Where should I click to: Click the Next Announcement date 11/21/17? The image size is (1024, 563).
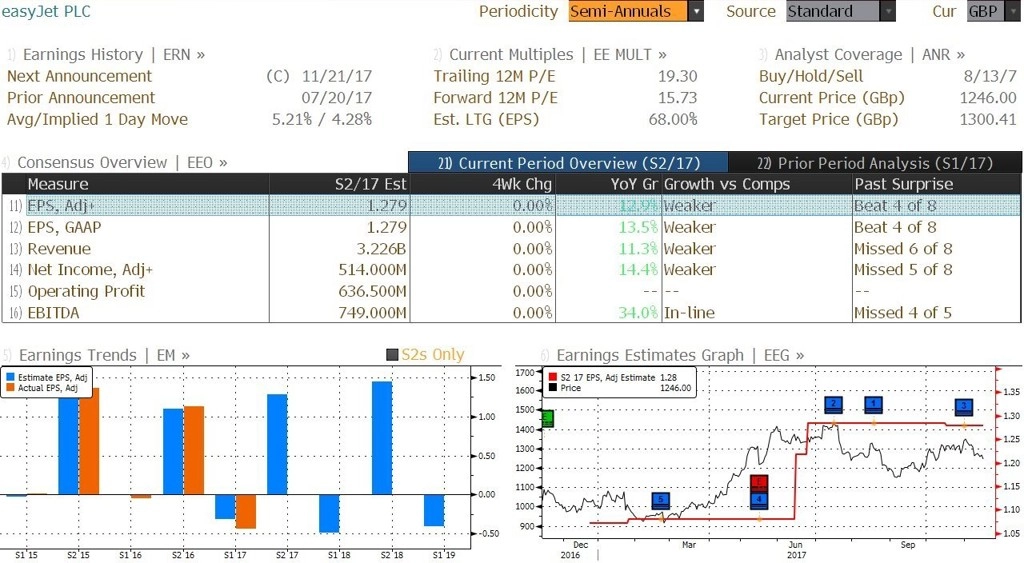337,76
